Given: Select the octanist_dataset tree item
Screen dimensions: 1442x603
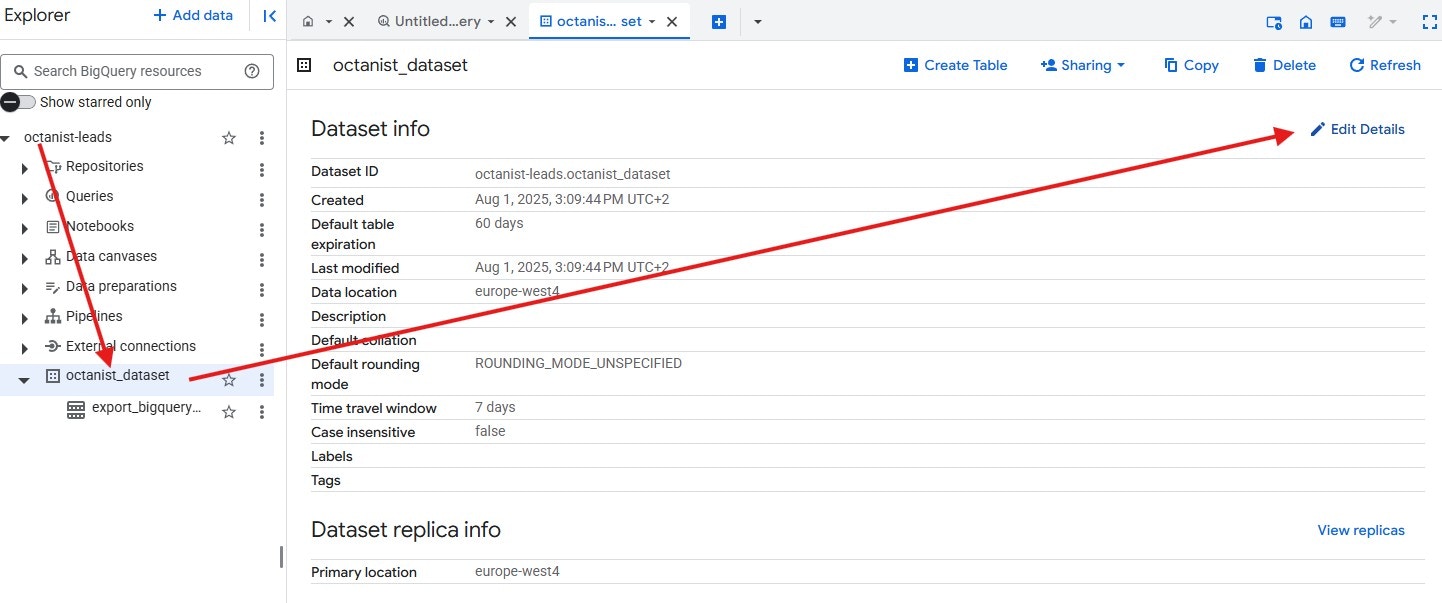Looking at the screenshot, I should pos(118,376).
